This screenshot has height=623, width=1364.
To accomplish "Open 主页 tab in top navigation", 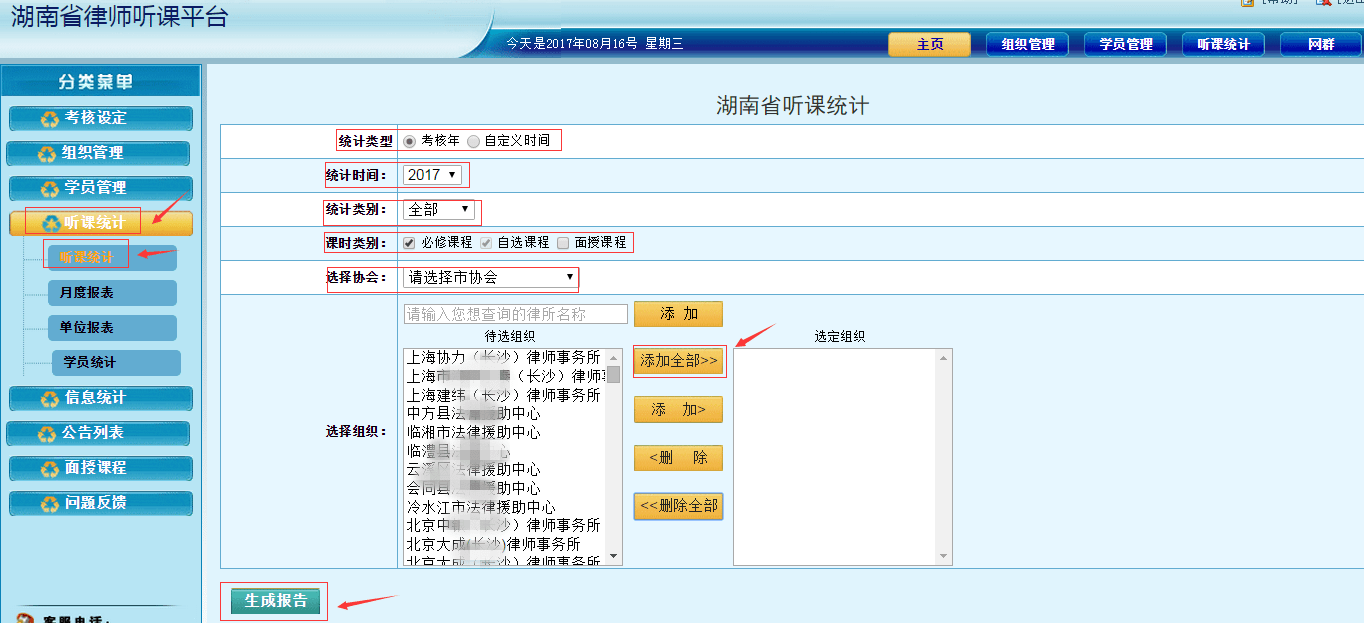I will (929, 44).
